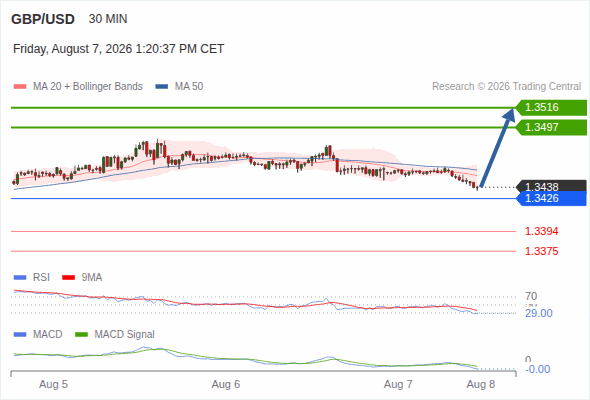The height and width of the screenshot is (400, 590).
Task: Click the MACD Signal green legend swatch
Action: [81, 335]
